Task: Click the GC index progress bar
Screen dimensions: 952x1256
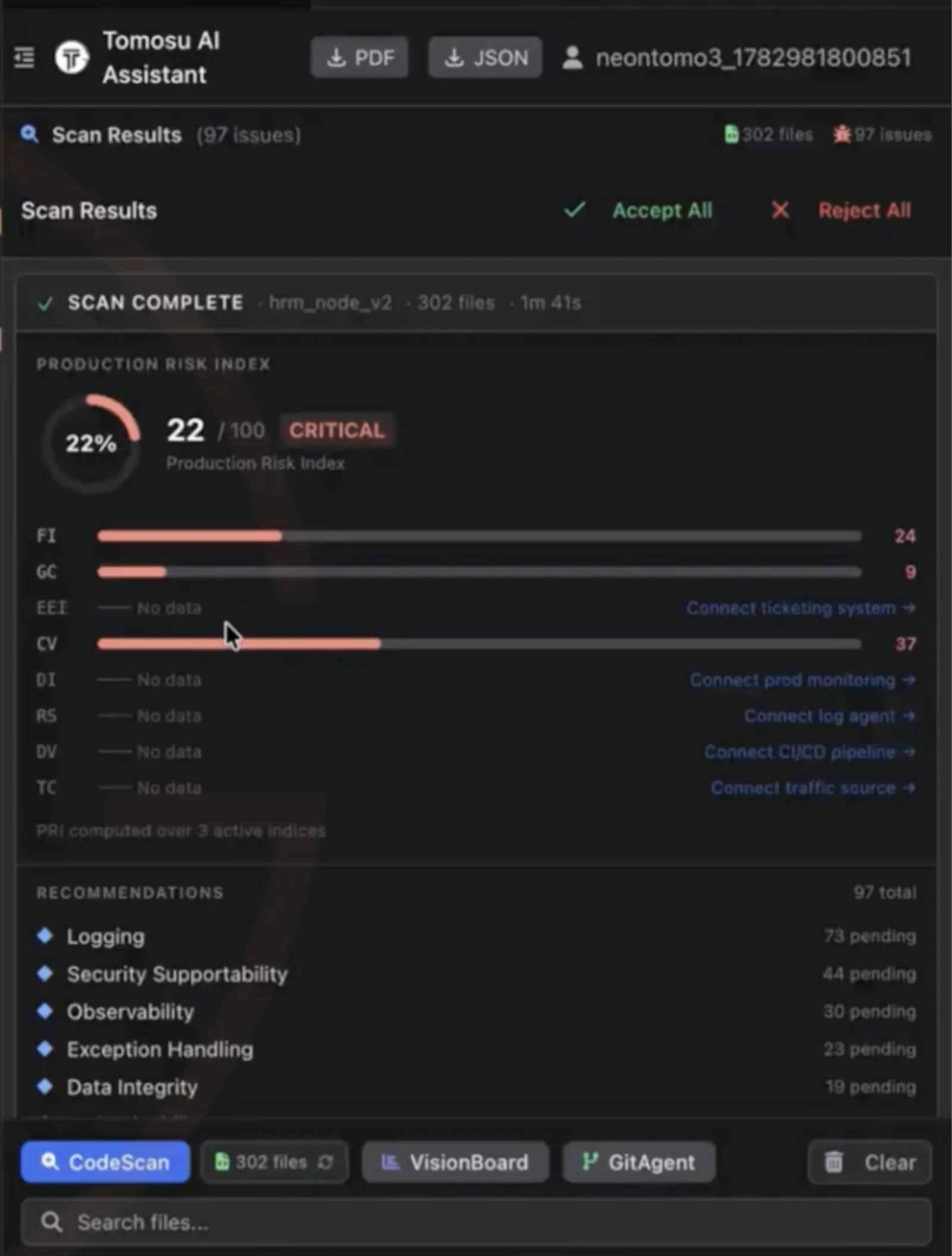Action: click(x=479, y=572)
